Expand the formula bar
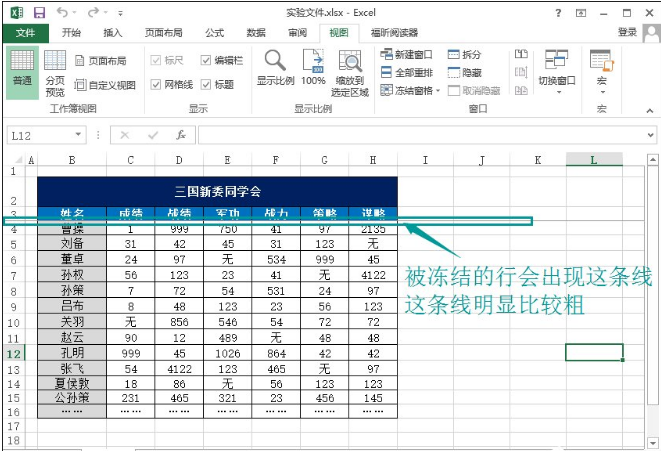 pos(651,135)
